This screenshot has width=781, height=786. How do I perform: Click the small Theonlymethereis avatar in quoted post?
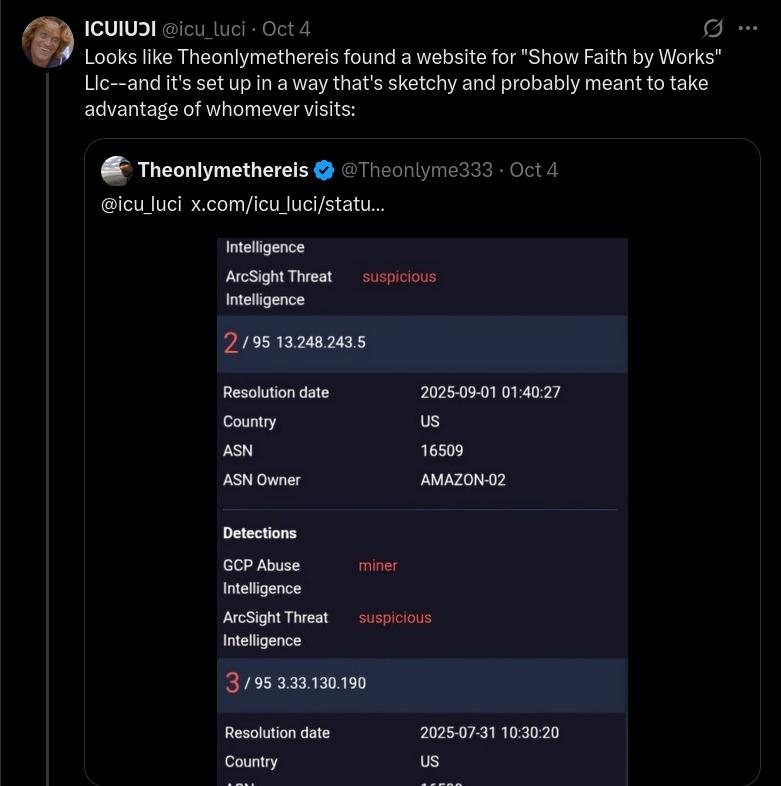pyautogui.click(x=117, y=171)
